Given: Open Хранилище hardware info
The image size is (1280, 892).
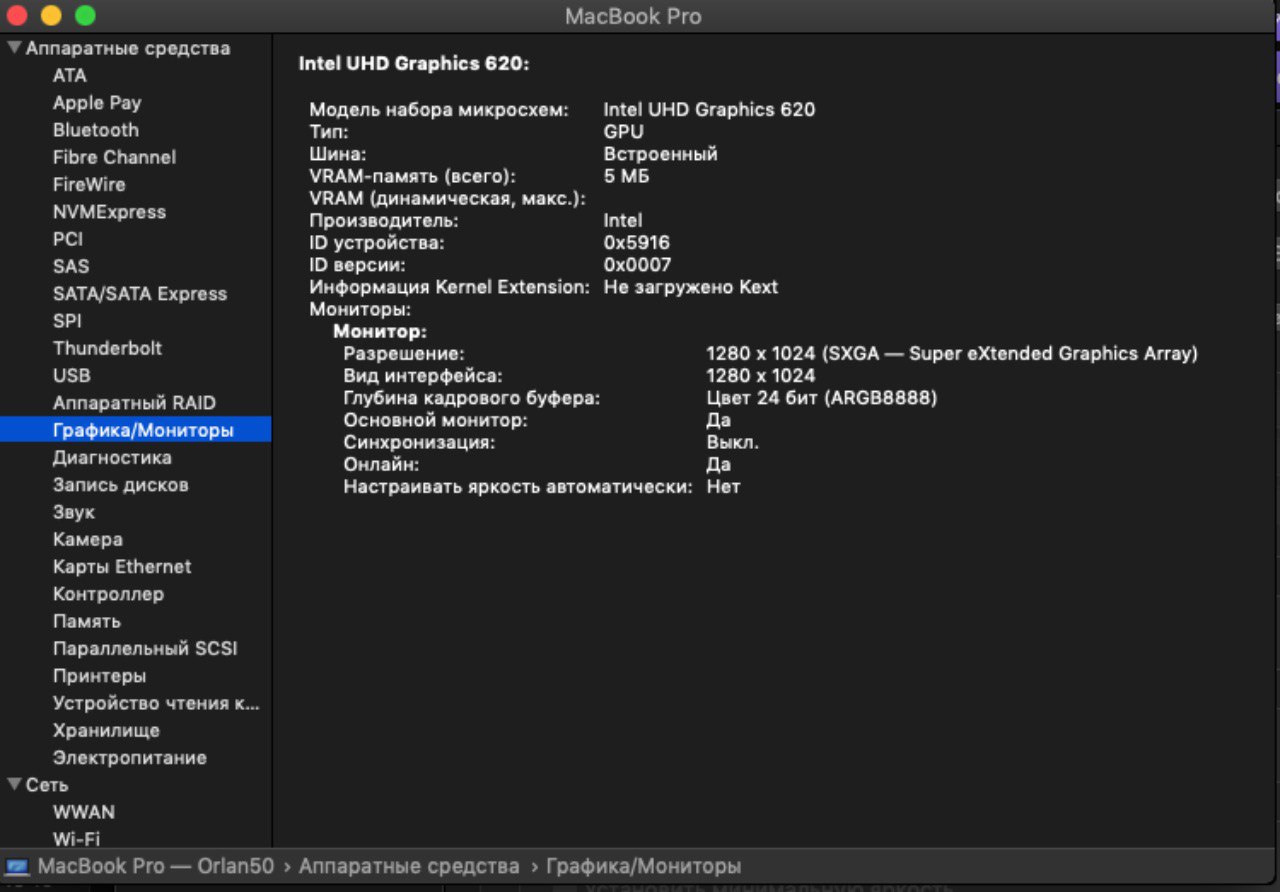Looking at the screenshot, I should [106, 731].
